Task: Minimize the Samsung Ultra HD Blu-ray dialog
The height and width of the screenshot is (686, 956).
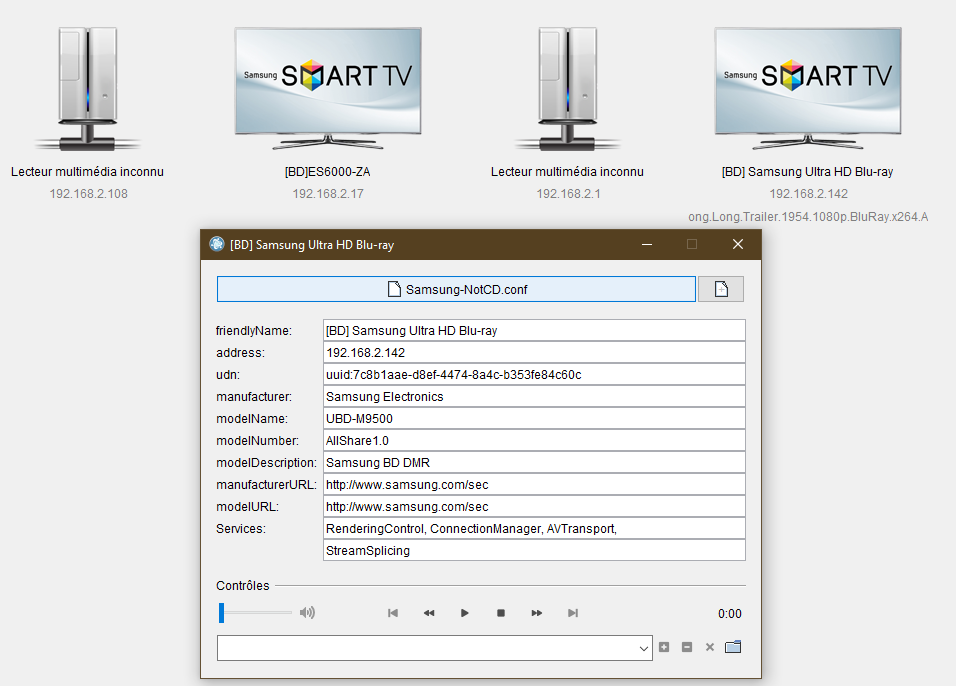Action: point(647,244)
